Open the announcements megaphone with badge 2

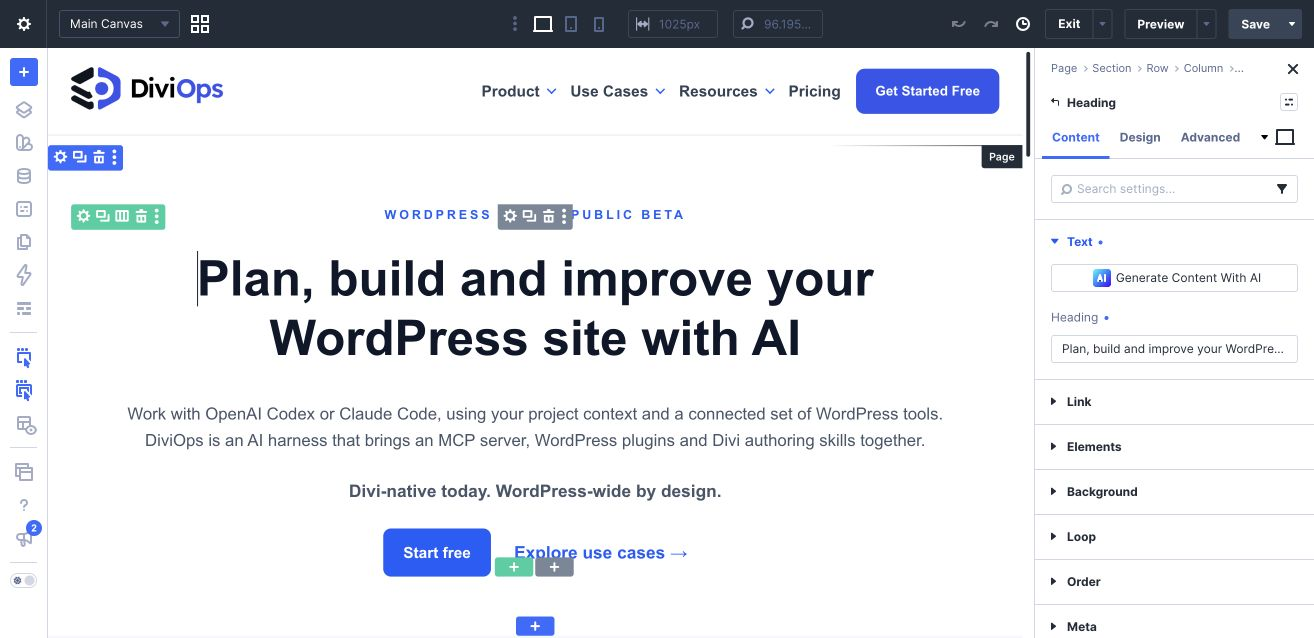(25, 538)
